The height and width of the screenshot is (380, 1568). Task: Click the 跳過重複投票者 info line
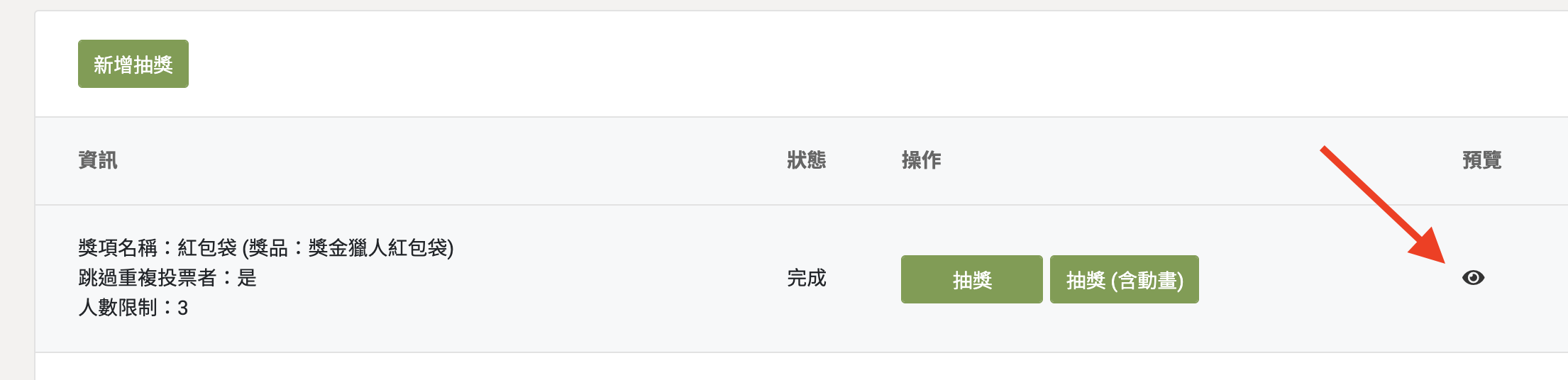tap(167, 278)
